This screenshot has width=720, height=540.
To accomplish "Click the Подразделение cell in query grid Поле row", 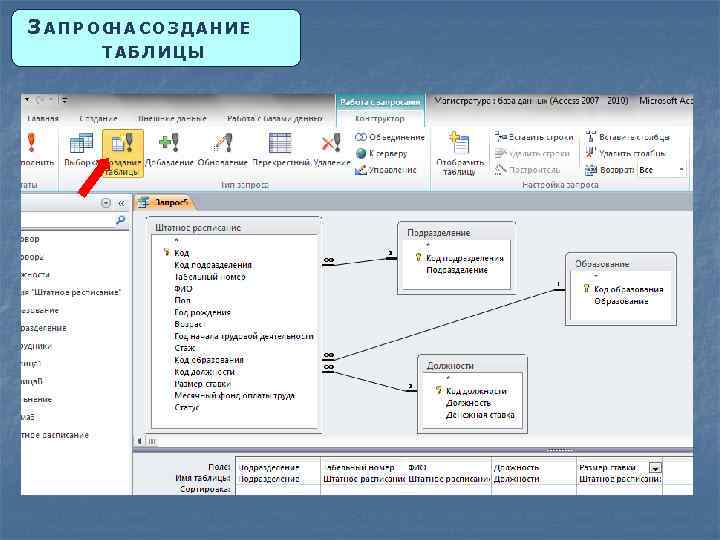I will pos(278,467).
